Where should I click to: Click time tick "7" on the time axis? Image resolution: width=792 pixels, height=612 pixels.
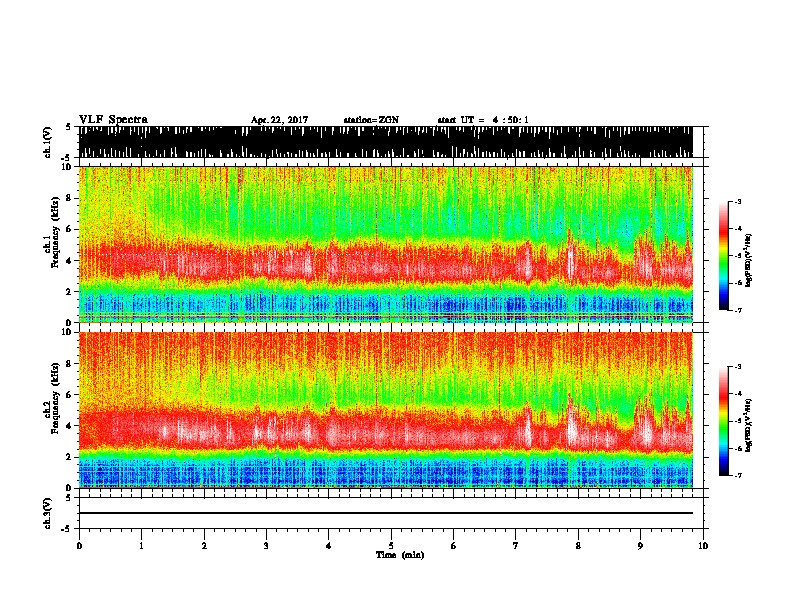click(x=516, y=546)
